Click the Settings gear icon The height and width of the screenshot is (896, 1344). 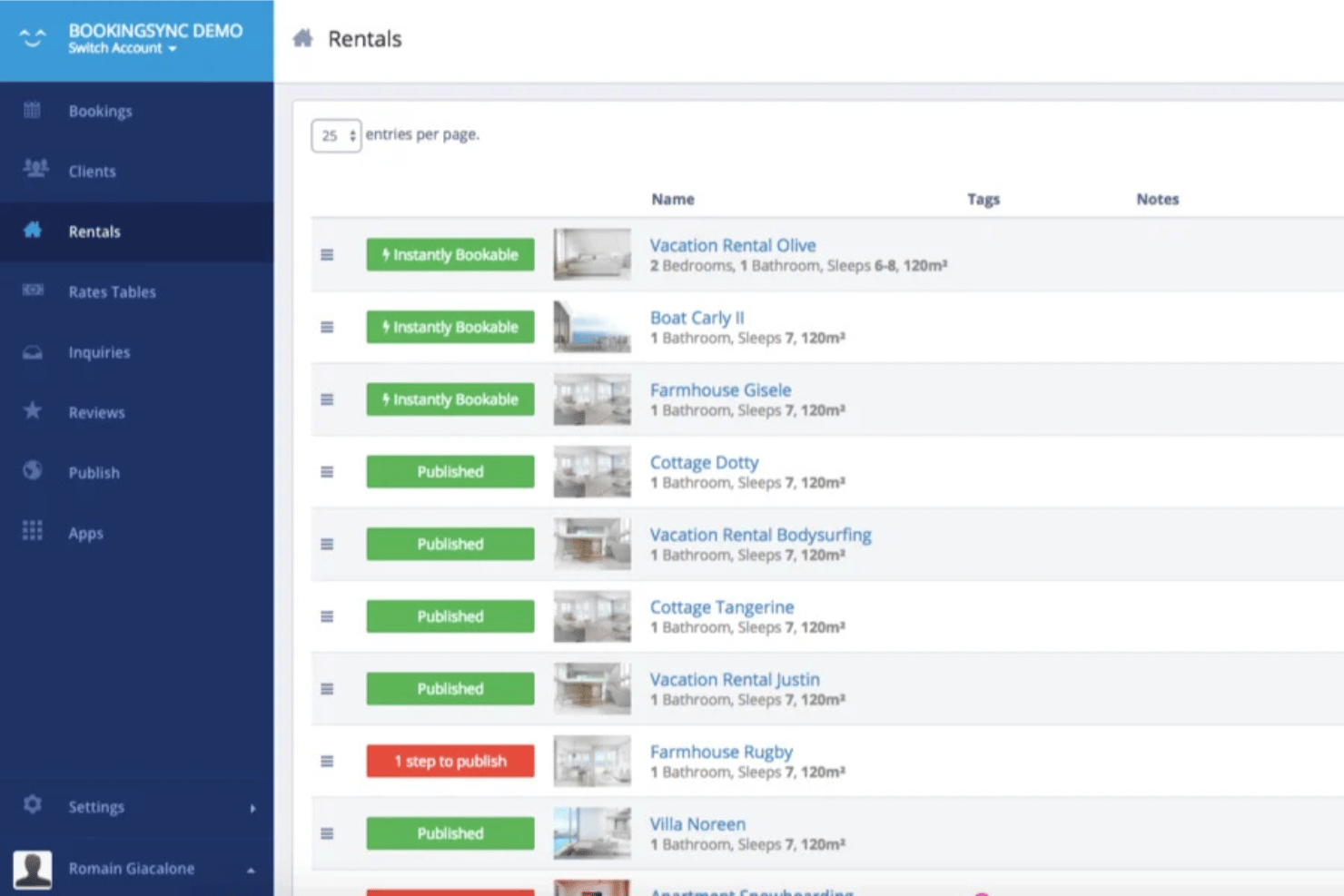point(33,804)
